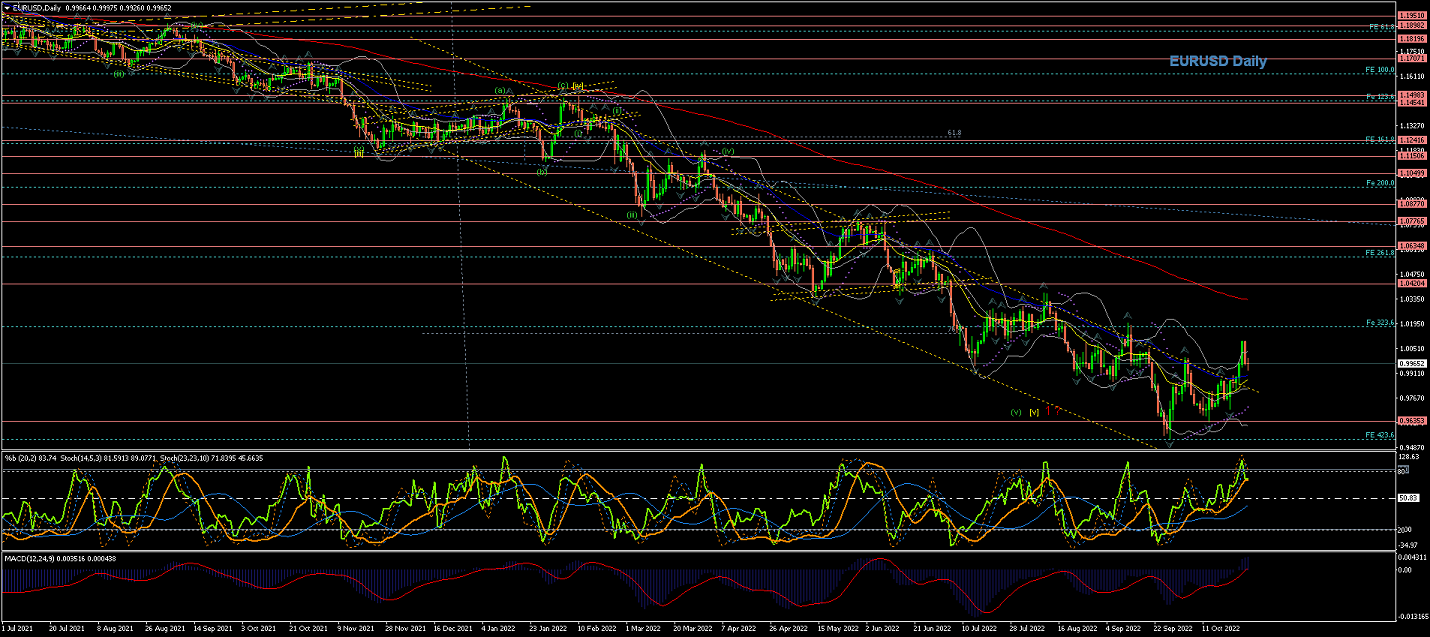Click the 1.04204 price level tag

click(1412, 284)
